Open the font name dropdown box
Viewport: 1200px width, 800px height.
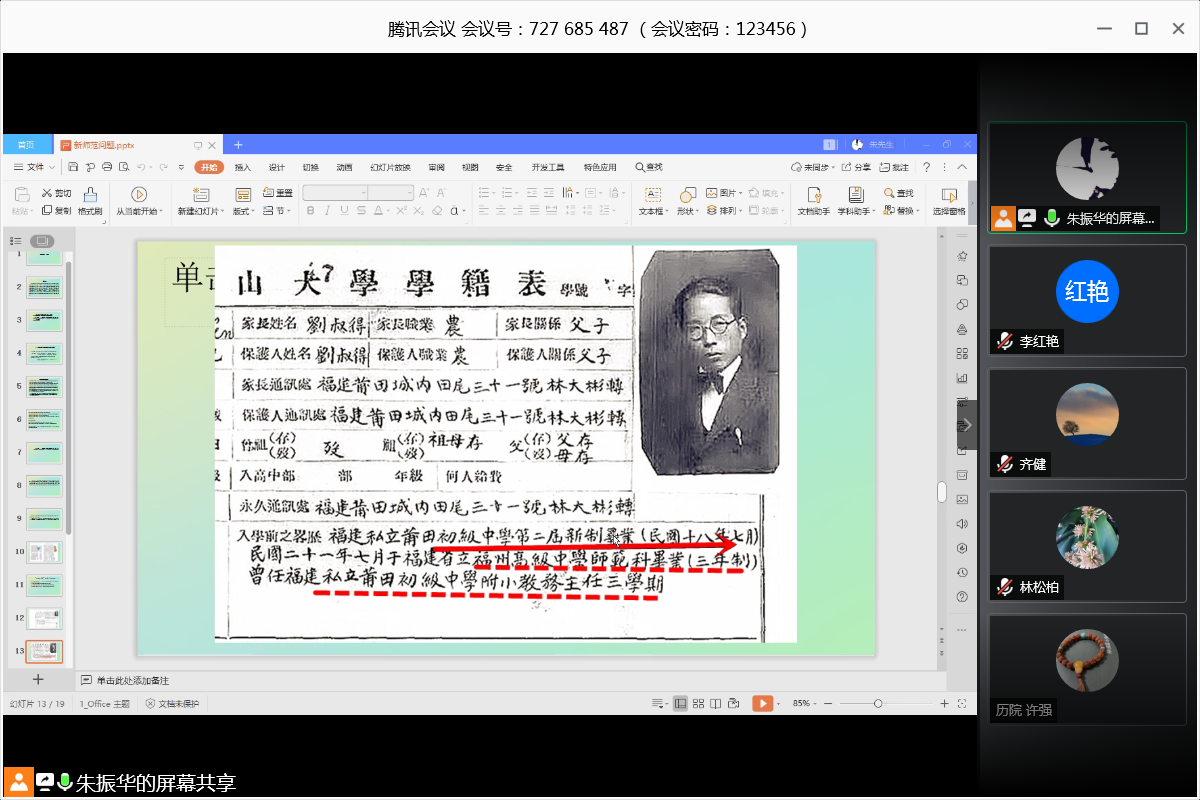[x=334, y=192]
